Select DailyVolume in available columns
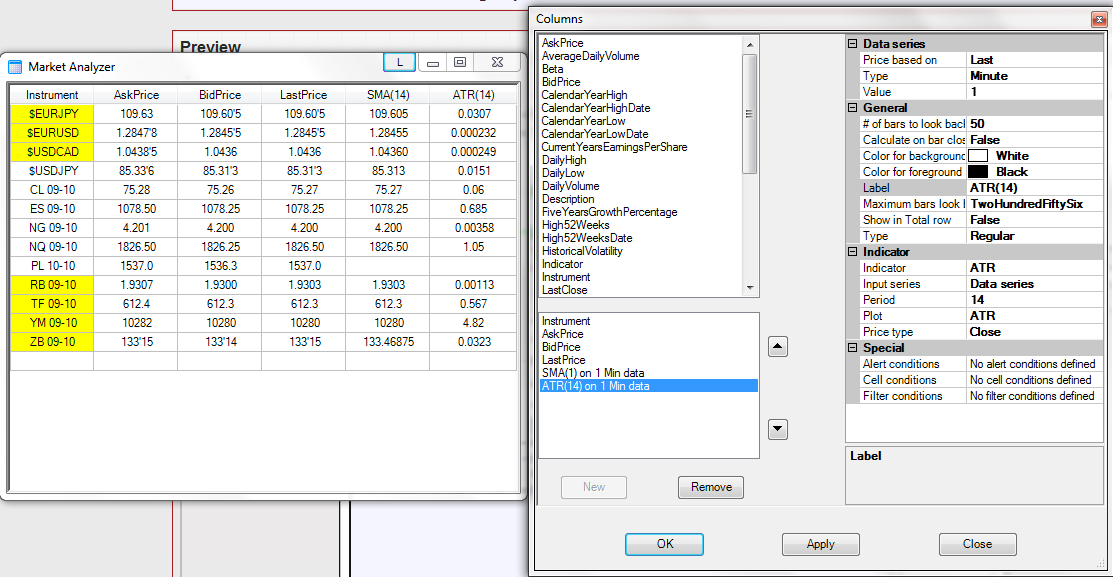The height and width of the screenshot is (577, 1113). point(570,186)
